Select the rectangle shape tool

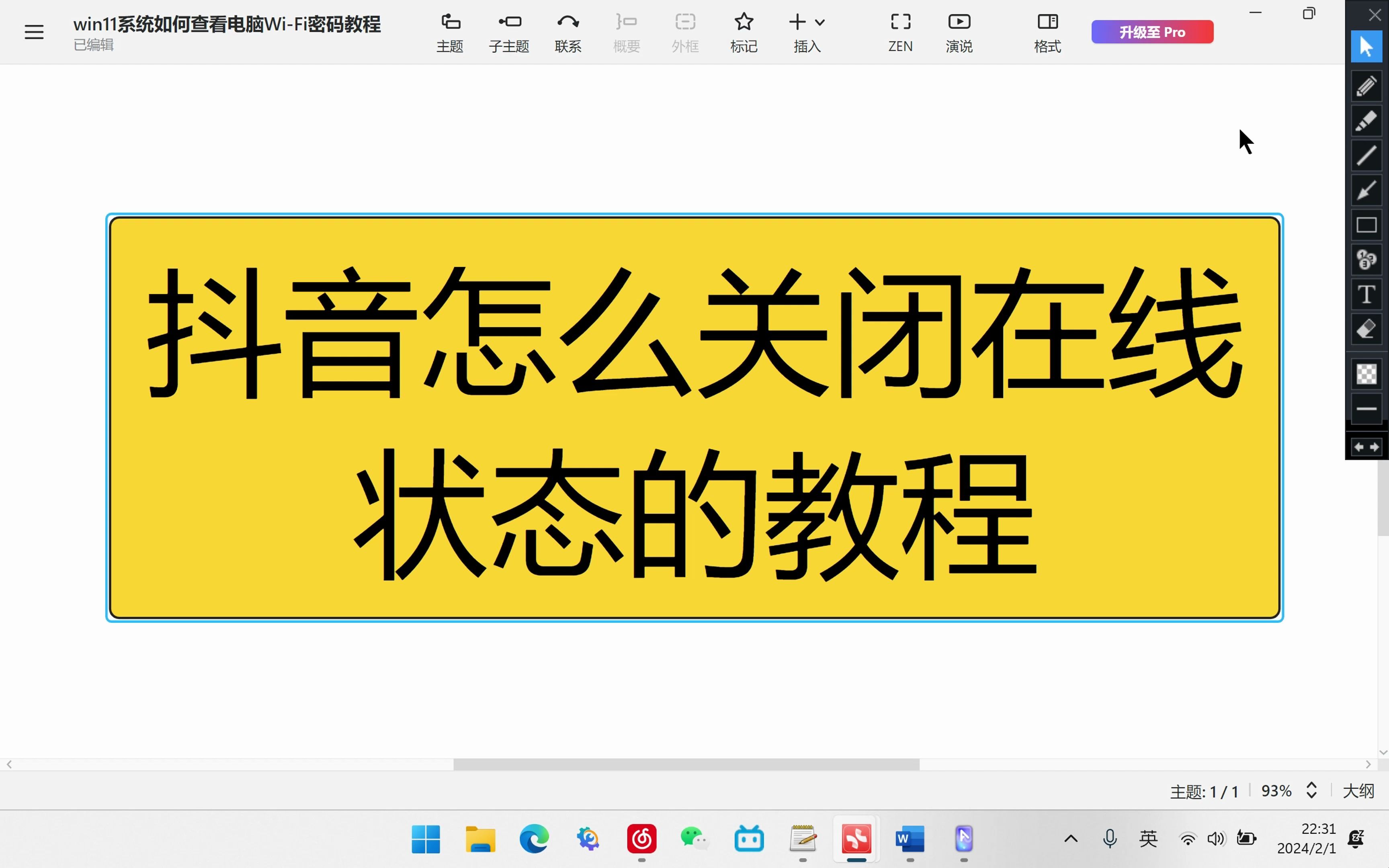pos(1366,225)
